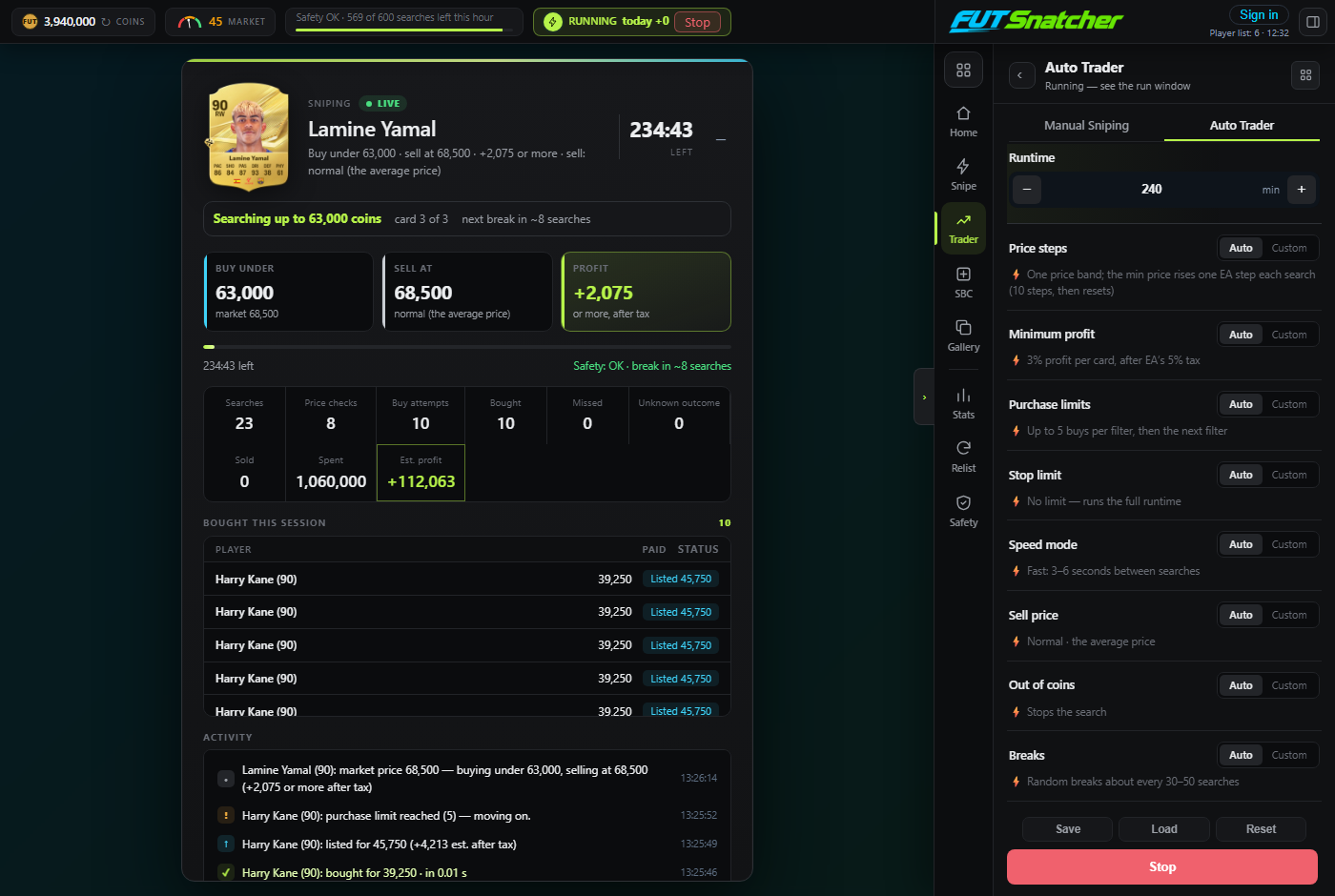
Task: Click the grid icon in the Auto Trader header
Action: 1305,75
